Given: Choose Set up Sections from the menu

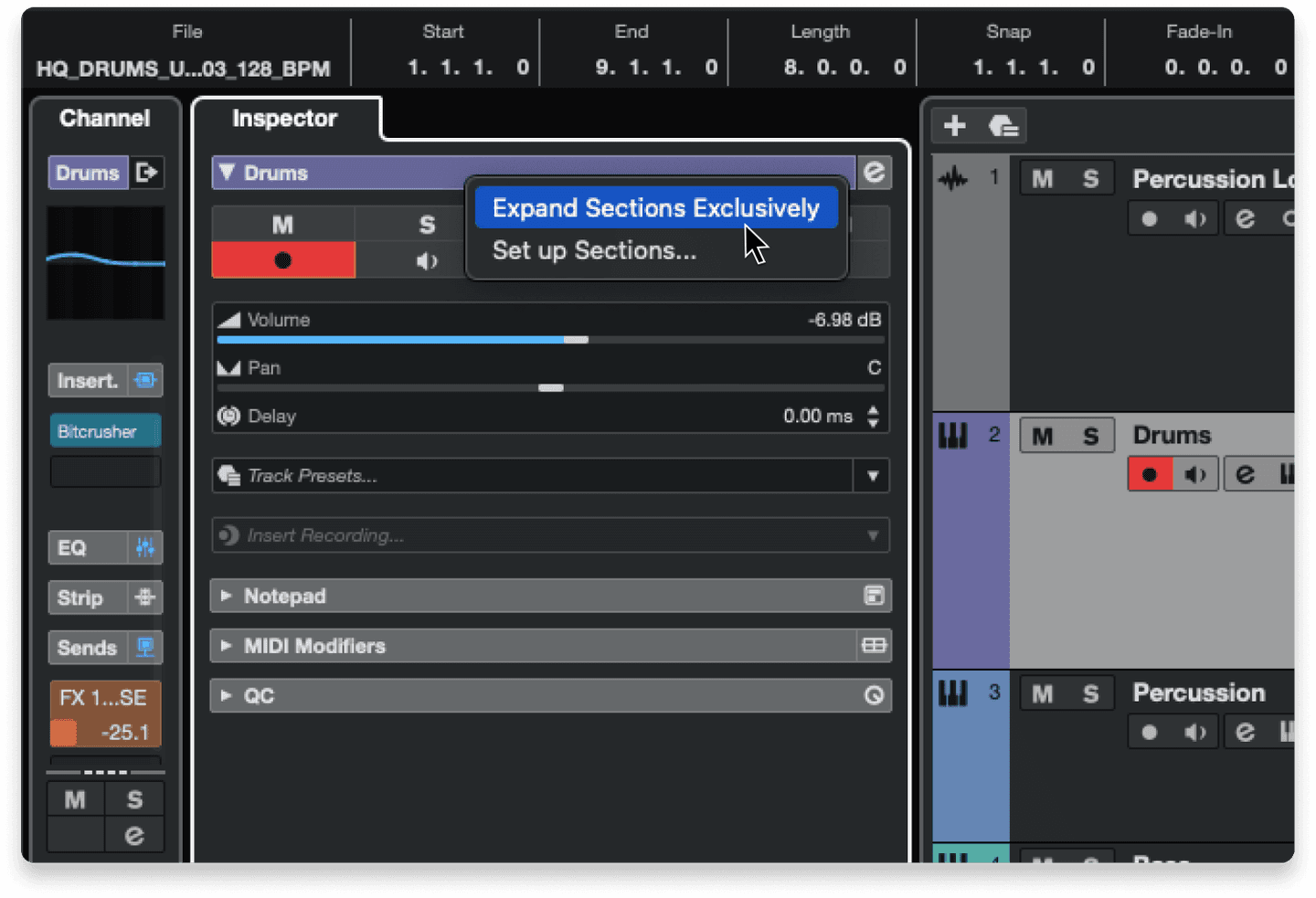Looking at the screenshot, I should 594,250.
